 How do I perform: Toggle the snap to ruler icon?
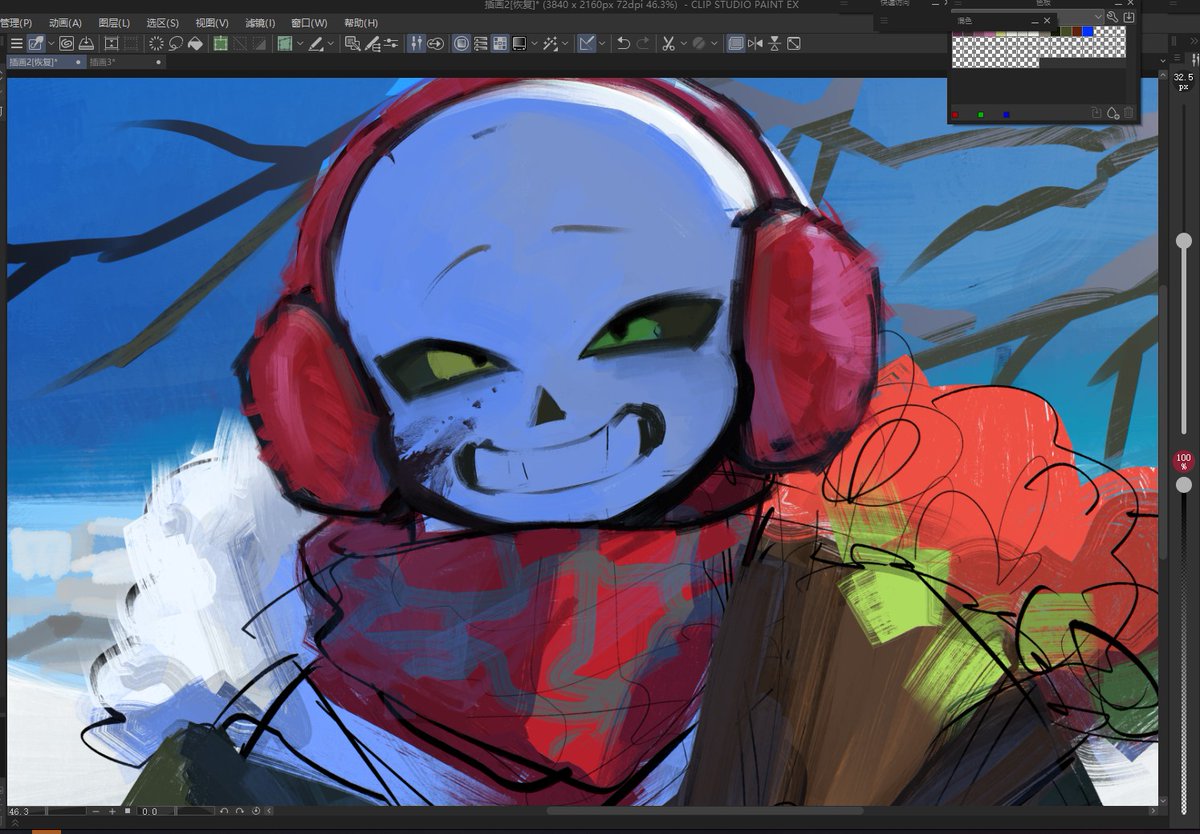coord(586,43)
